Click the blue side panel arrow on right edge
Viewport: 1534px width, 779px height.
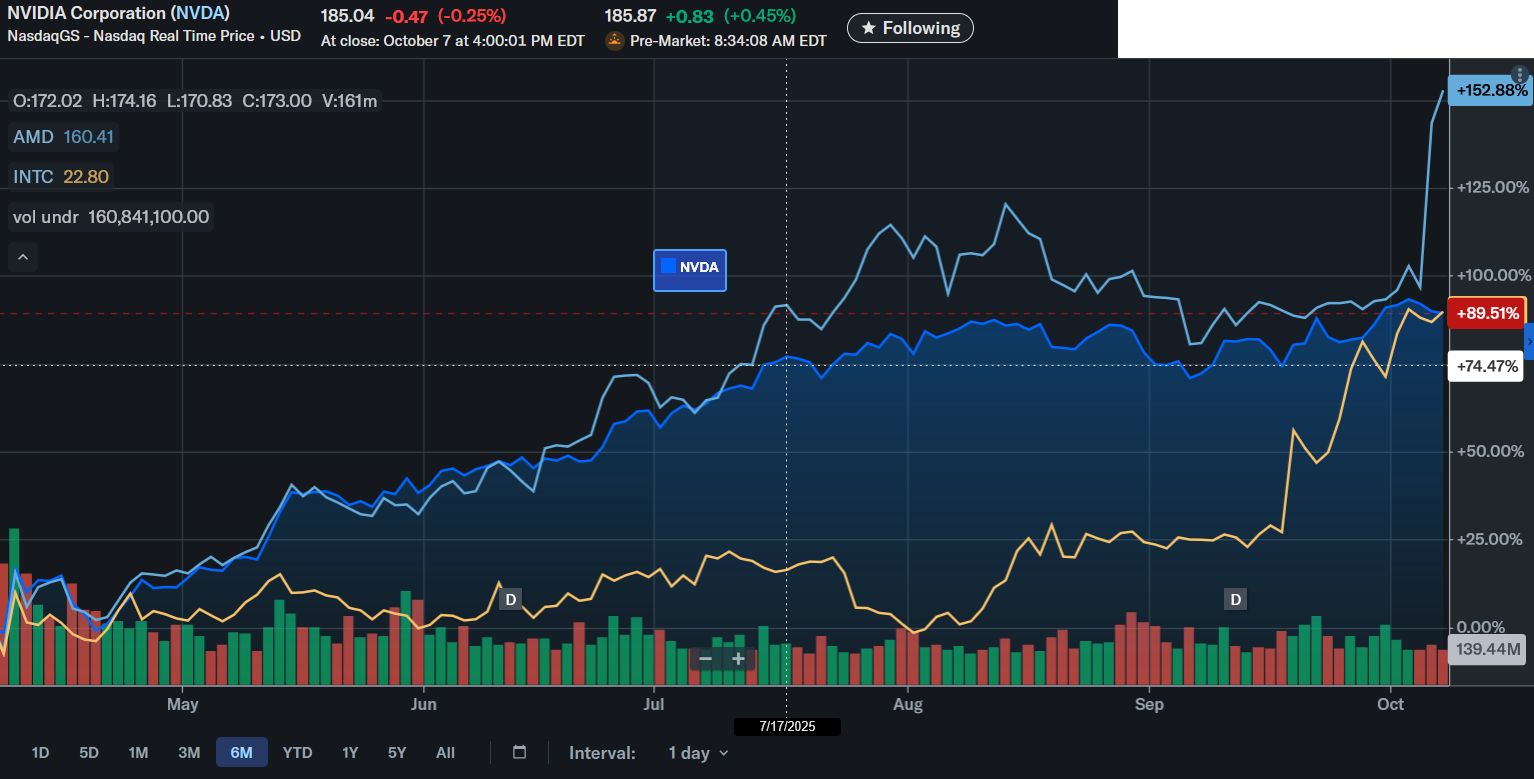click(1528, 341)
